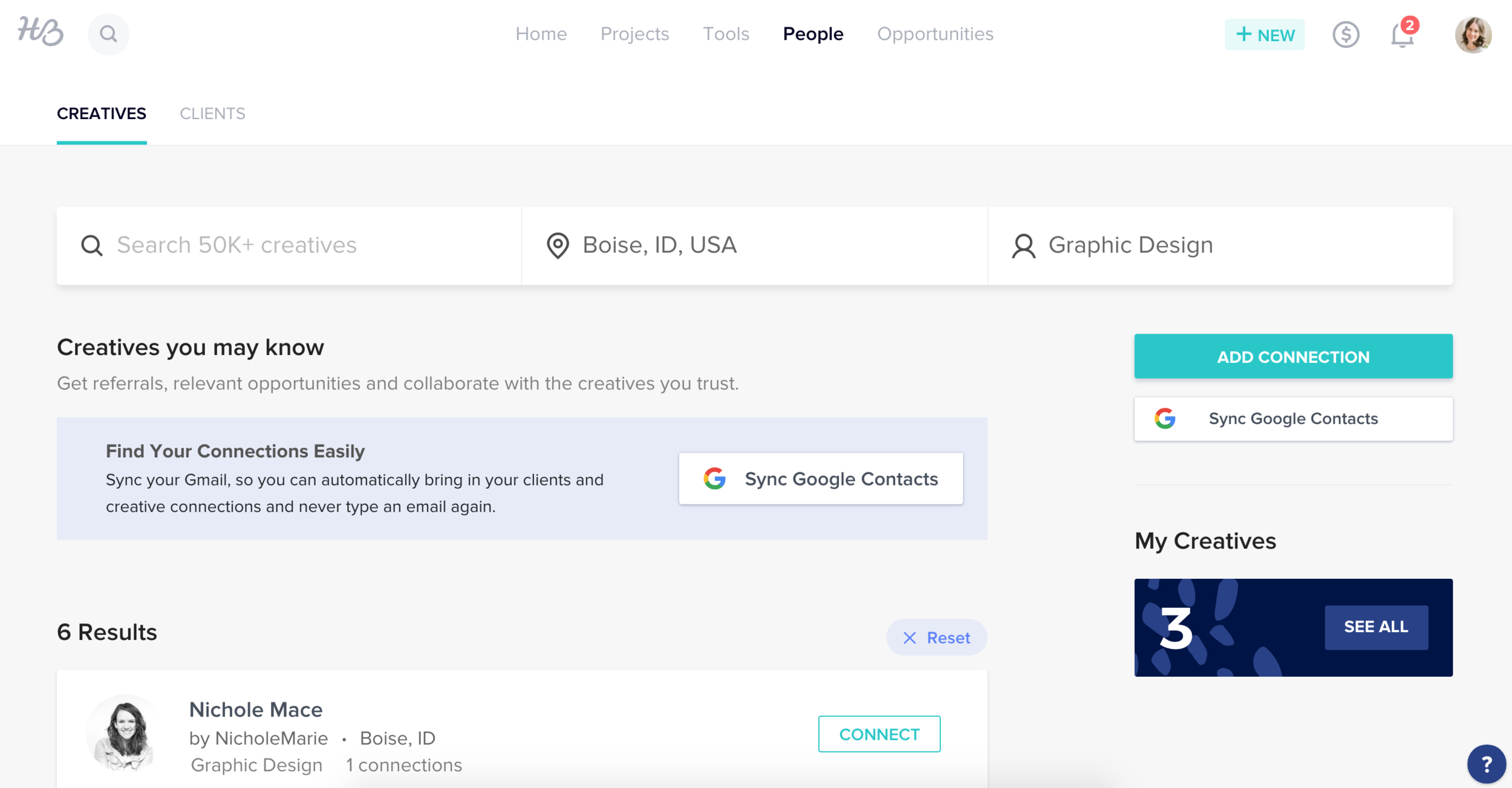
Task: Open your profile avatar in the top right
Action: 1474,34
